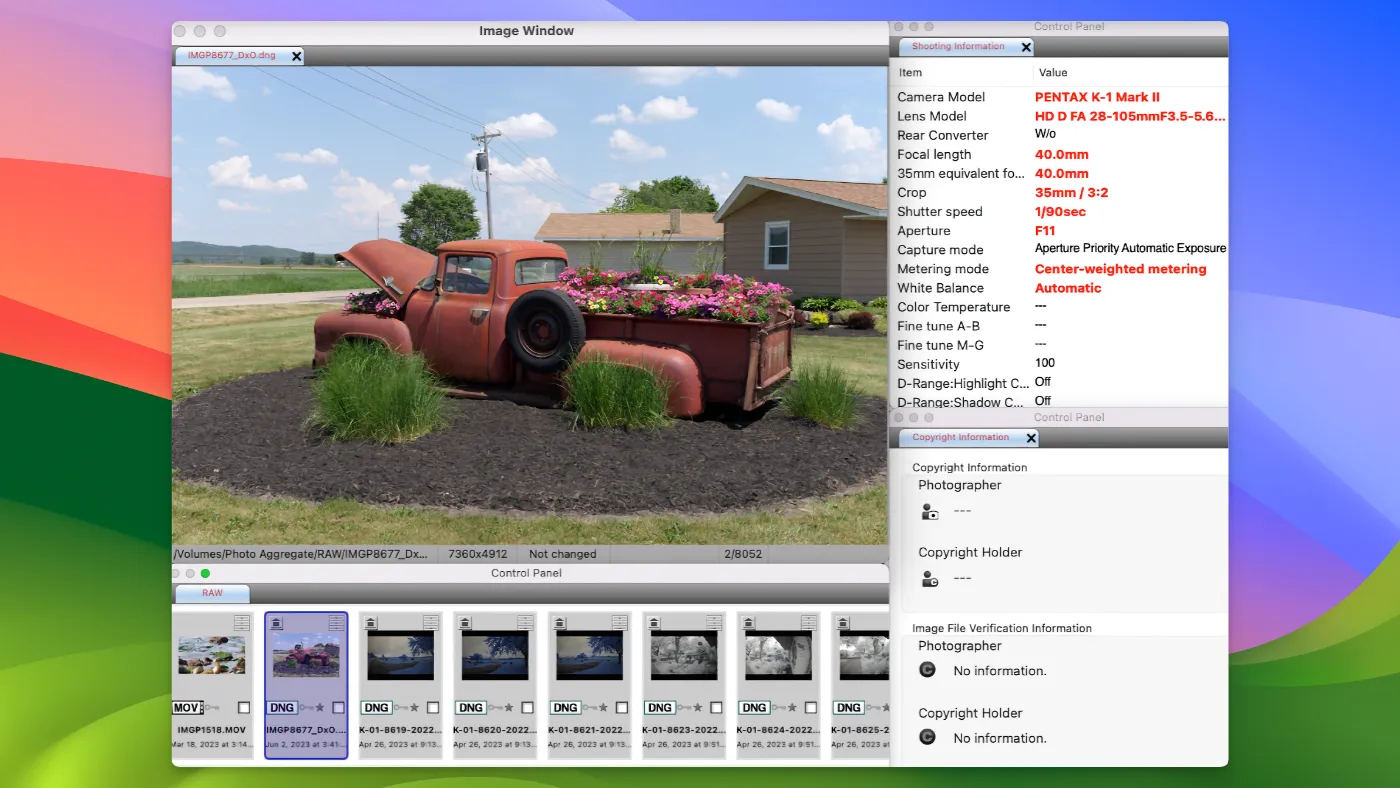Close the Copyright Information tab
Image resolution: width=1400 pixels, height=788 pixels.
pos(1031,438)
